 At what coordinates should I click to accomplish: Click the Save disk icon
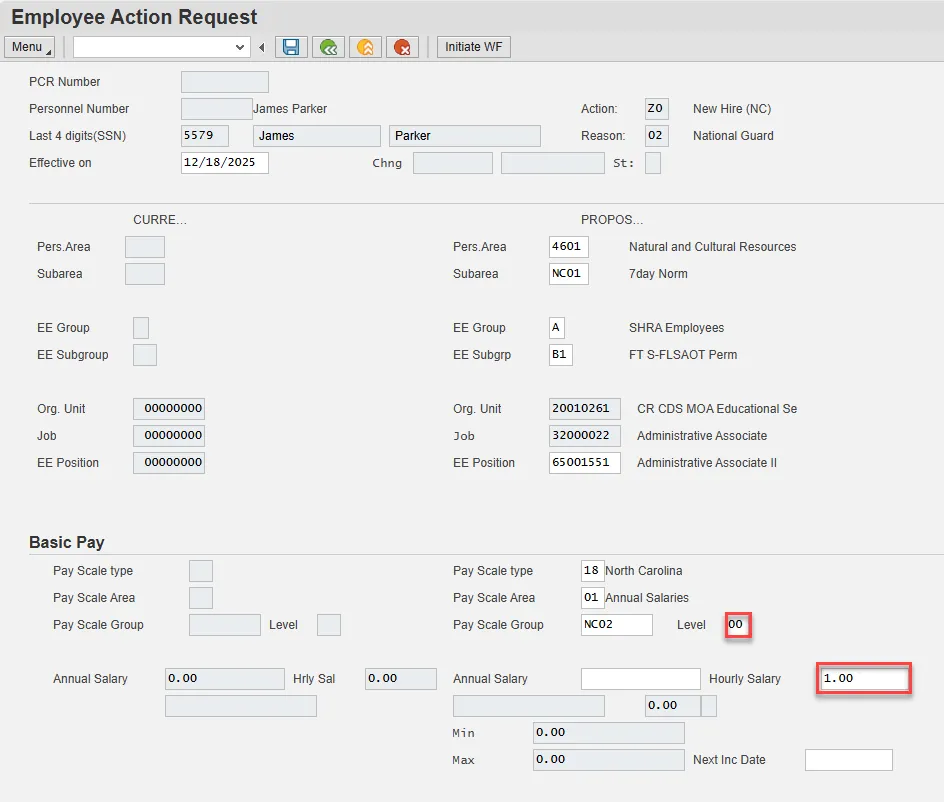pos(291,47)
